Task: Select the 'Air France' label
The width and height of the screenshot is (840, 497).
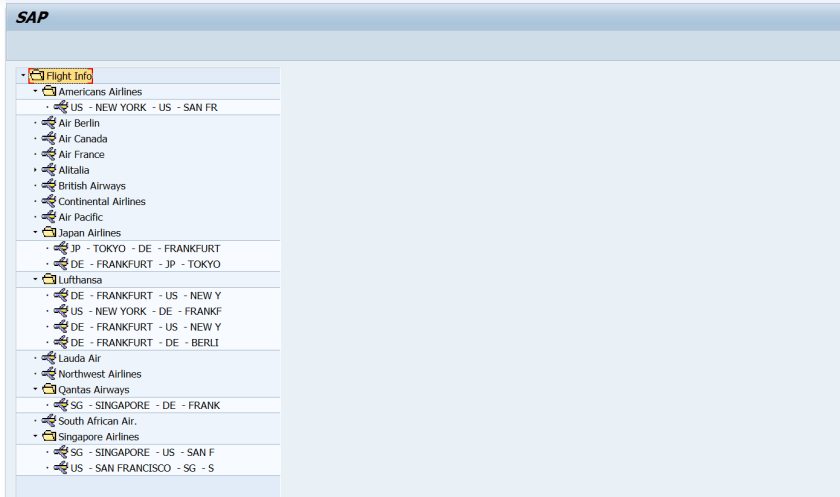Action: (x=81, y=155)
